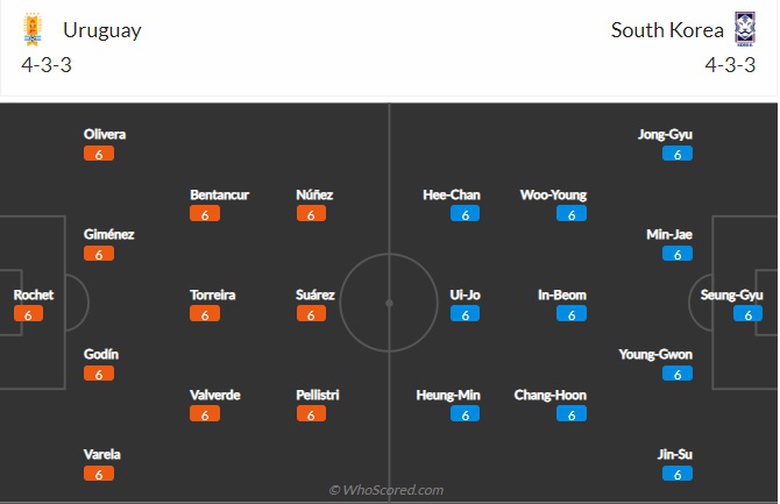This screenshot has width=780, height=504.
Task: Click Min-Jae's blue rating badge
Action: coord(677,254)
